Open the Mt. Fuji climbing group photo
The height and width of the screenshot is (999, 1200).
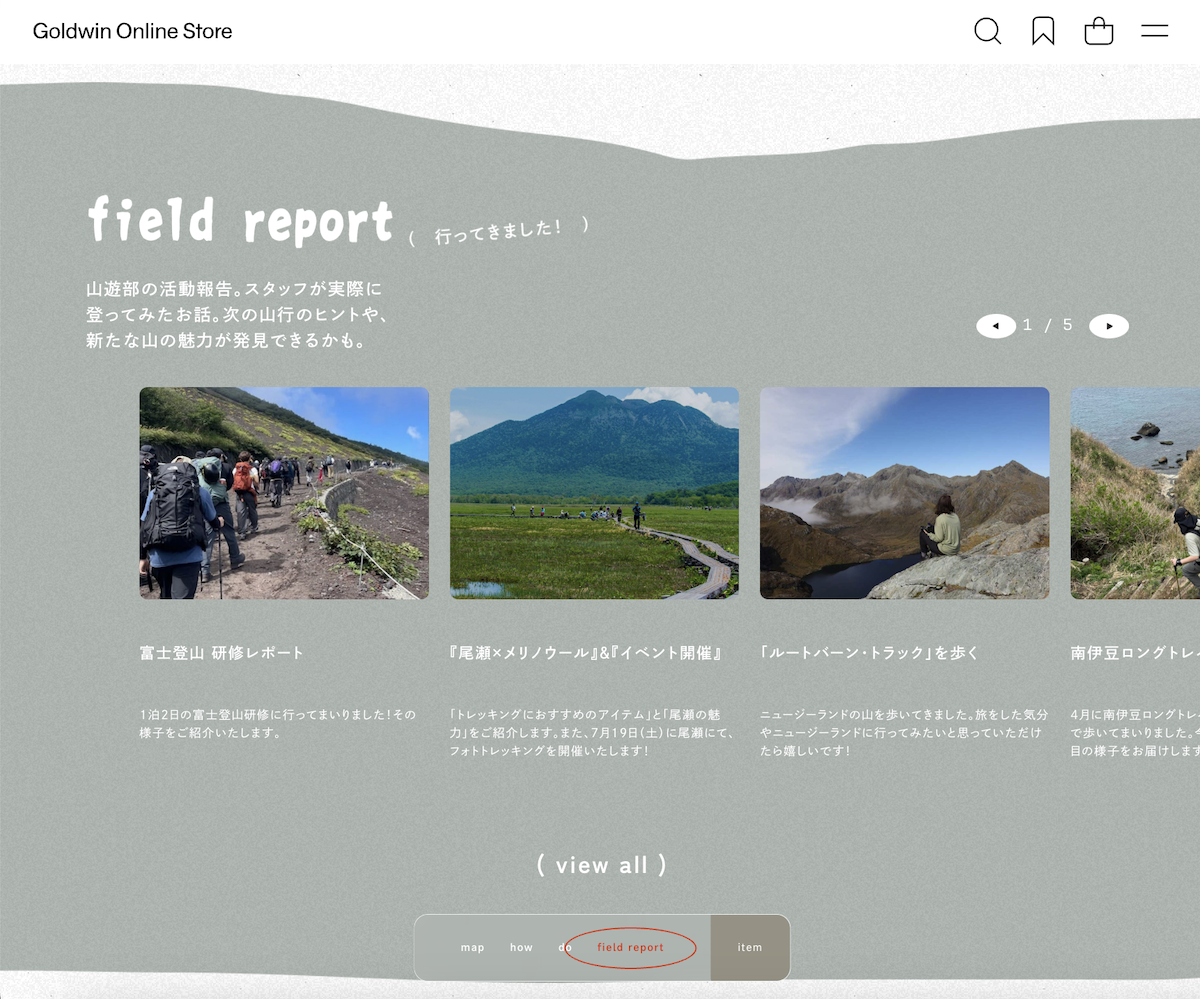click(284, 493)
